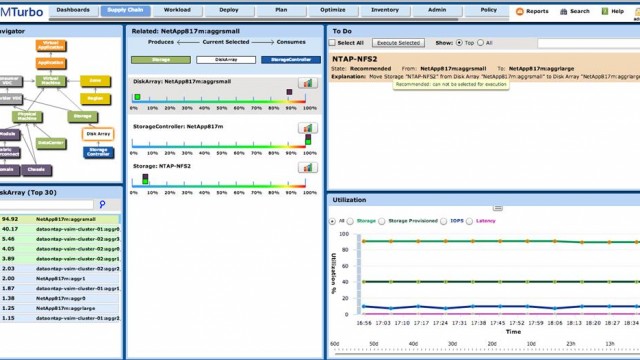640x360 pixels.
Task: Select the row with value 5.46
Action: click(x=60, y=239)
